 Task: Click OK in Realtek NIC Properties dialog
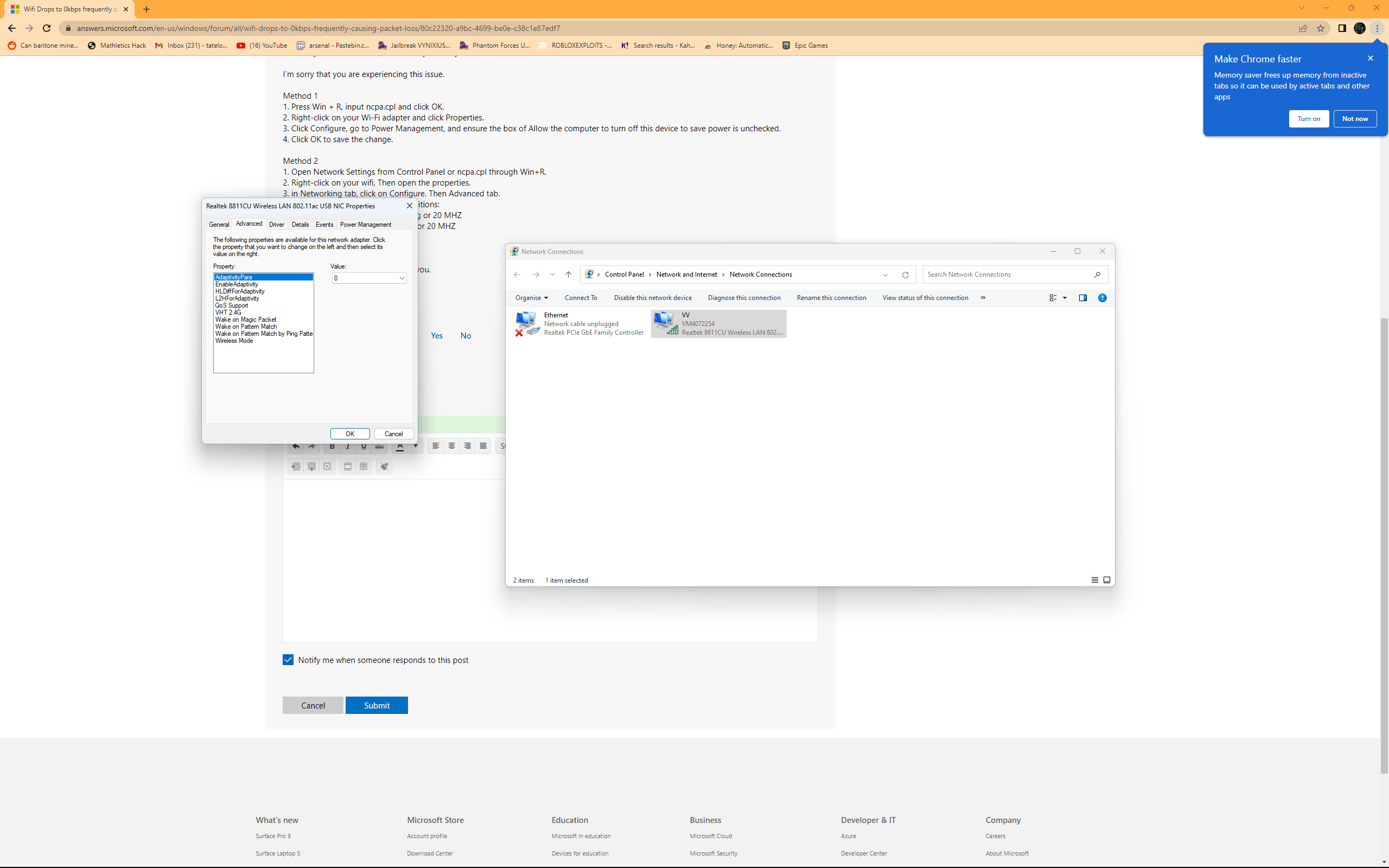tap(349, 433)
